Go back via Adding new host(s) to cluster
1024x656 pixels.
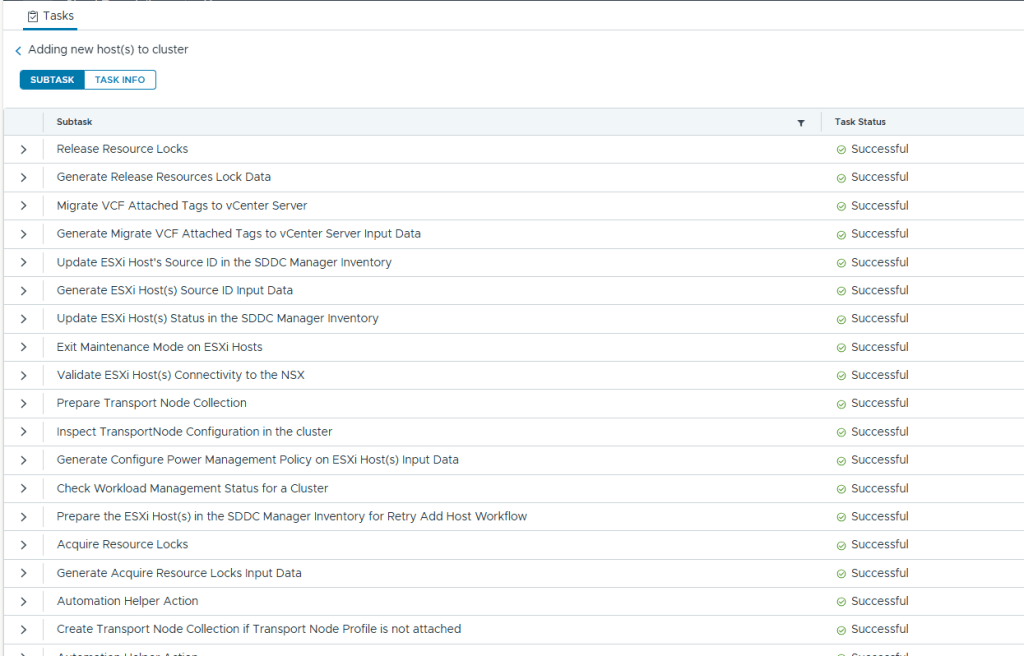(108, 50)
